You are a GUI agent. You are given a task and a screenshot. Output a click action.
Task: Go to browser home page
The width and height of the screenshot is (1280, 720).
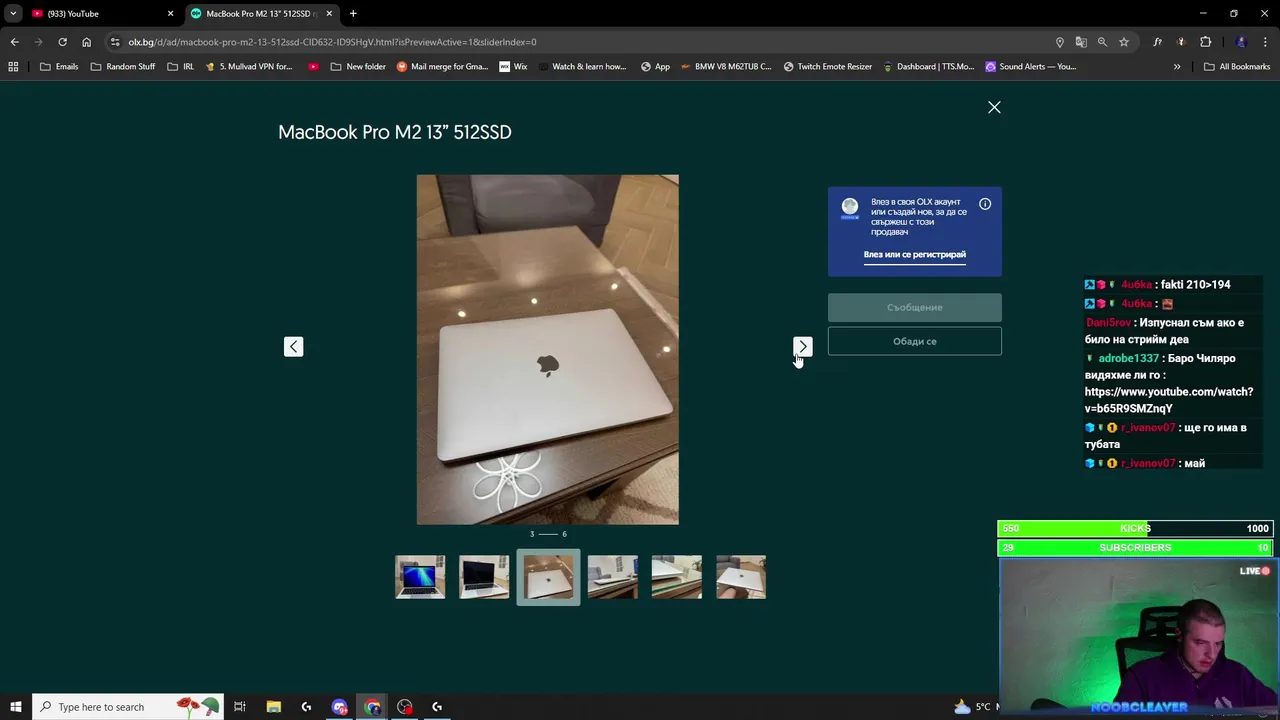coord(86,42)
